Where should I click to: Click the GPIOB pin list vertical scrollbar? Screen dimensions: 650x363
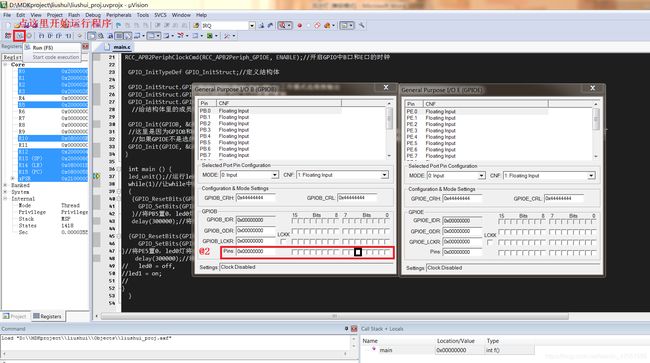[x=389, y=130]
